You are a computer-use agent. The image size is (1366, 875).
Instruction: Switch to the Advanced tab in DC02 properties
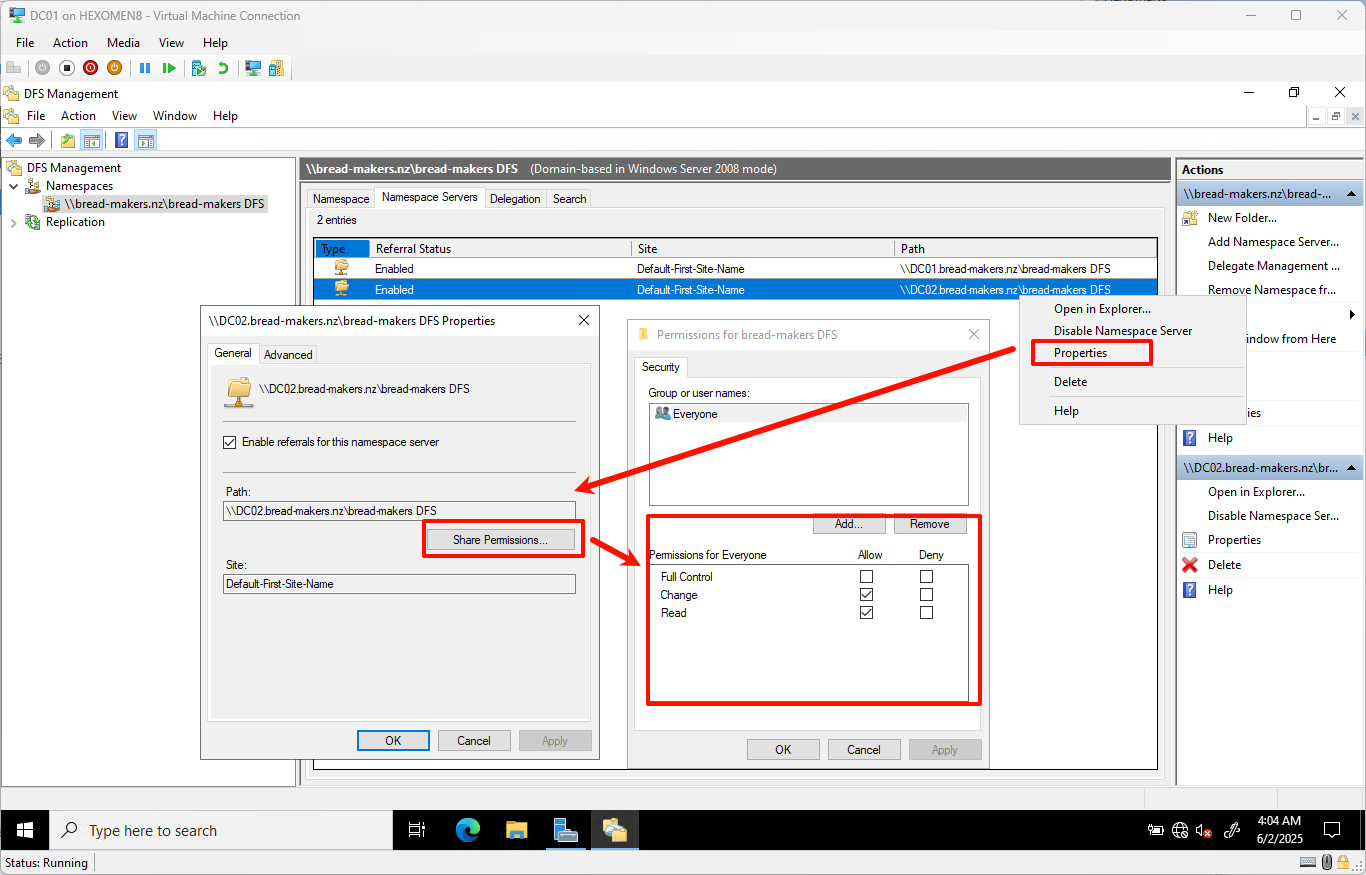tap(288, 354)
